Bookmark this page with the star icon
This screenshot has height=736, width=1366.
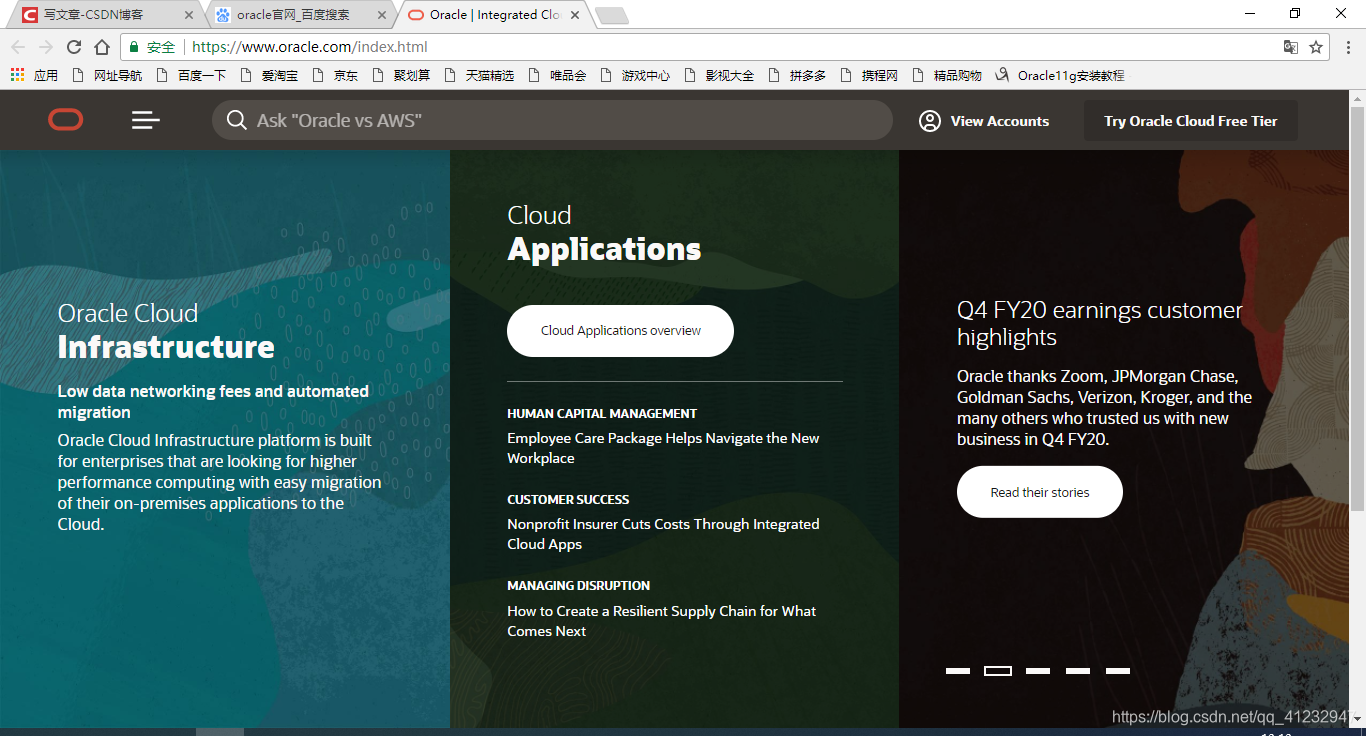(1316, 47)
